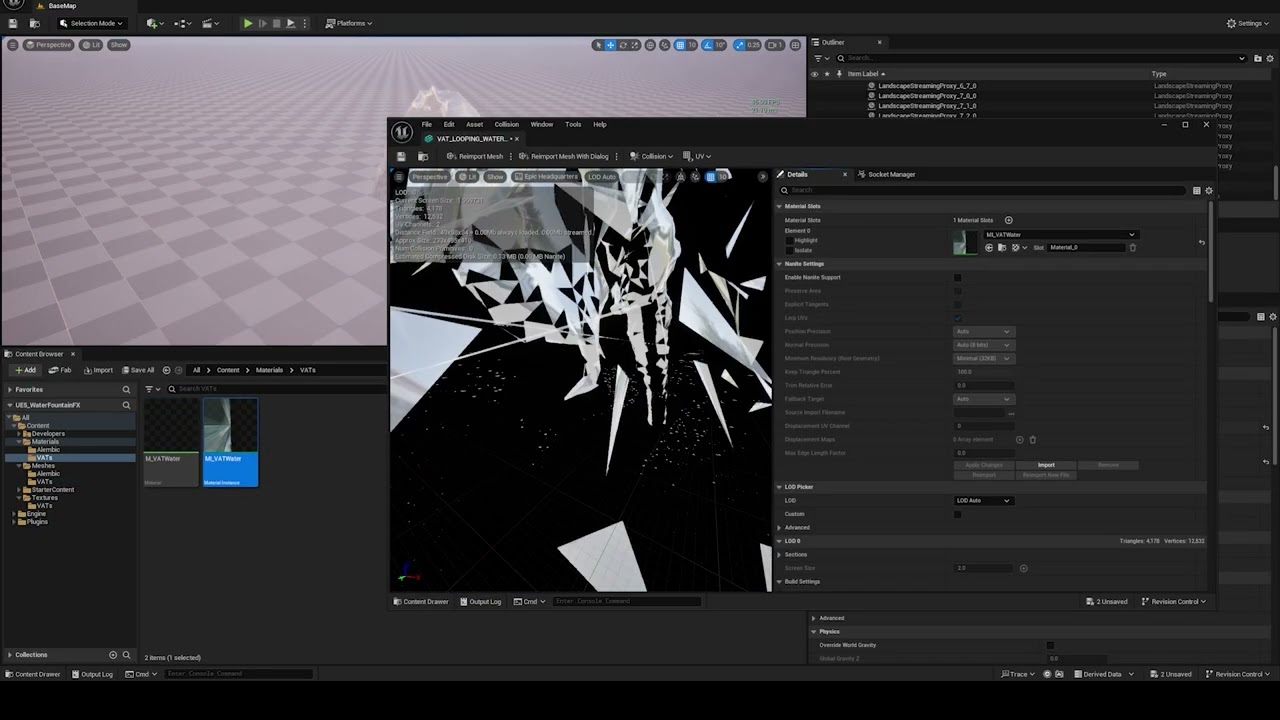Toggle grid snapping in main viewport
The width and height of the screenshot is (1280, 720).
[x=679, y=45]
